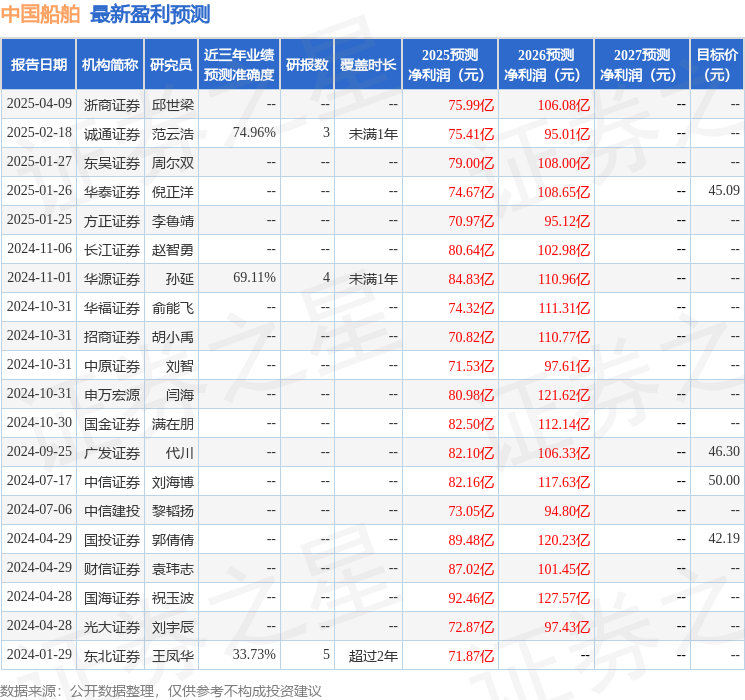Click target price 45.09
This screenshot has height=700, width=745.
click(x=724, y=191)
